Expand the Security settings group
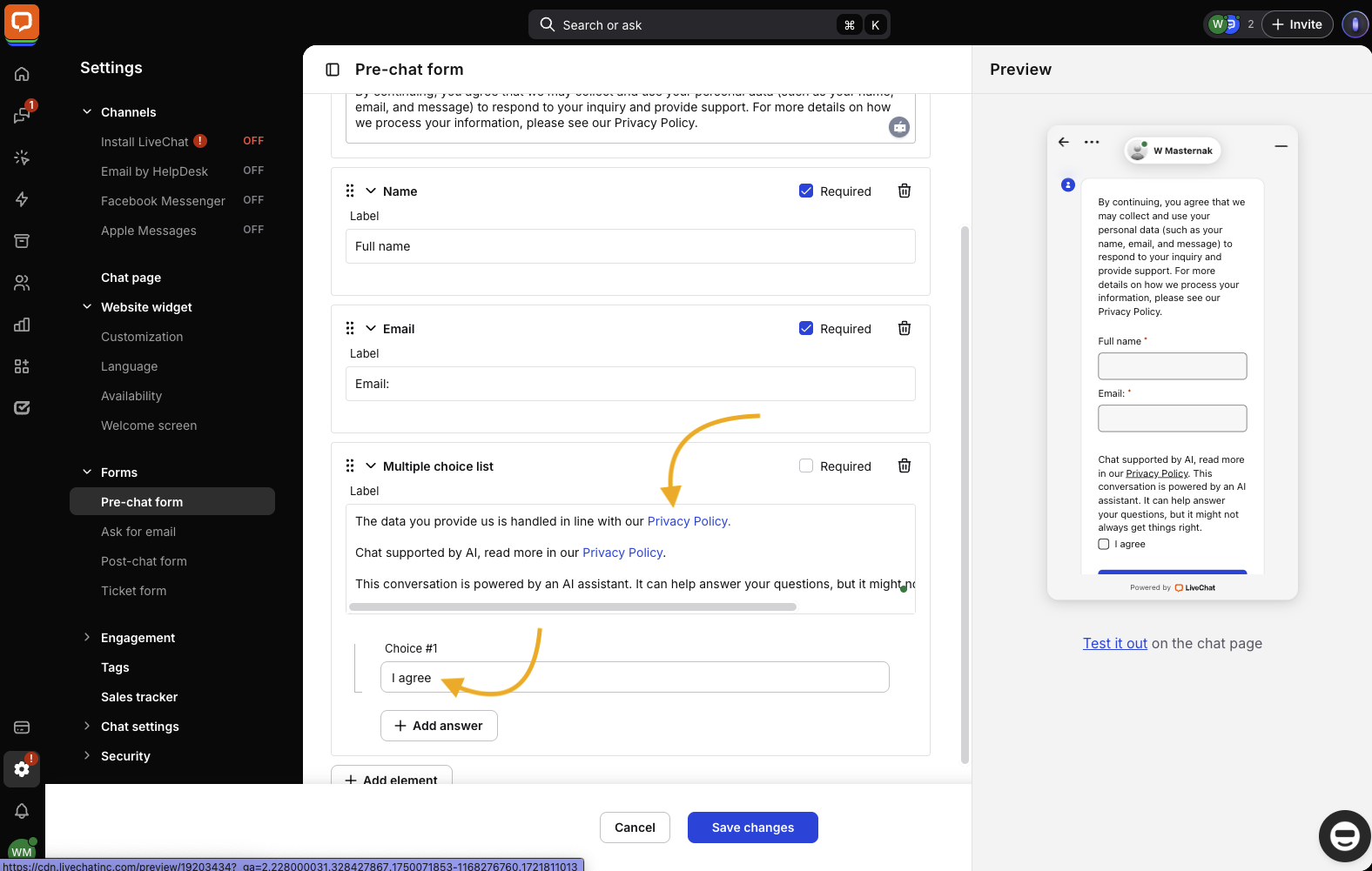Viewport: 1372px width, 871px height. (x=87, y=755)
